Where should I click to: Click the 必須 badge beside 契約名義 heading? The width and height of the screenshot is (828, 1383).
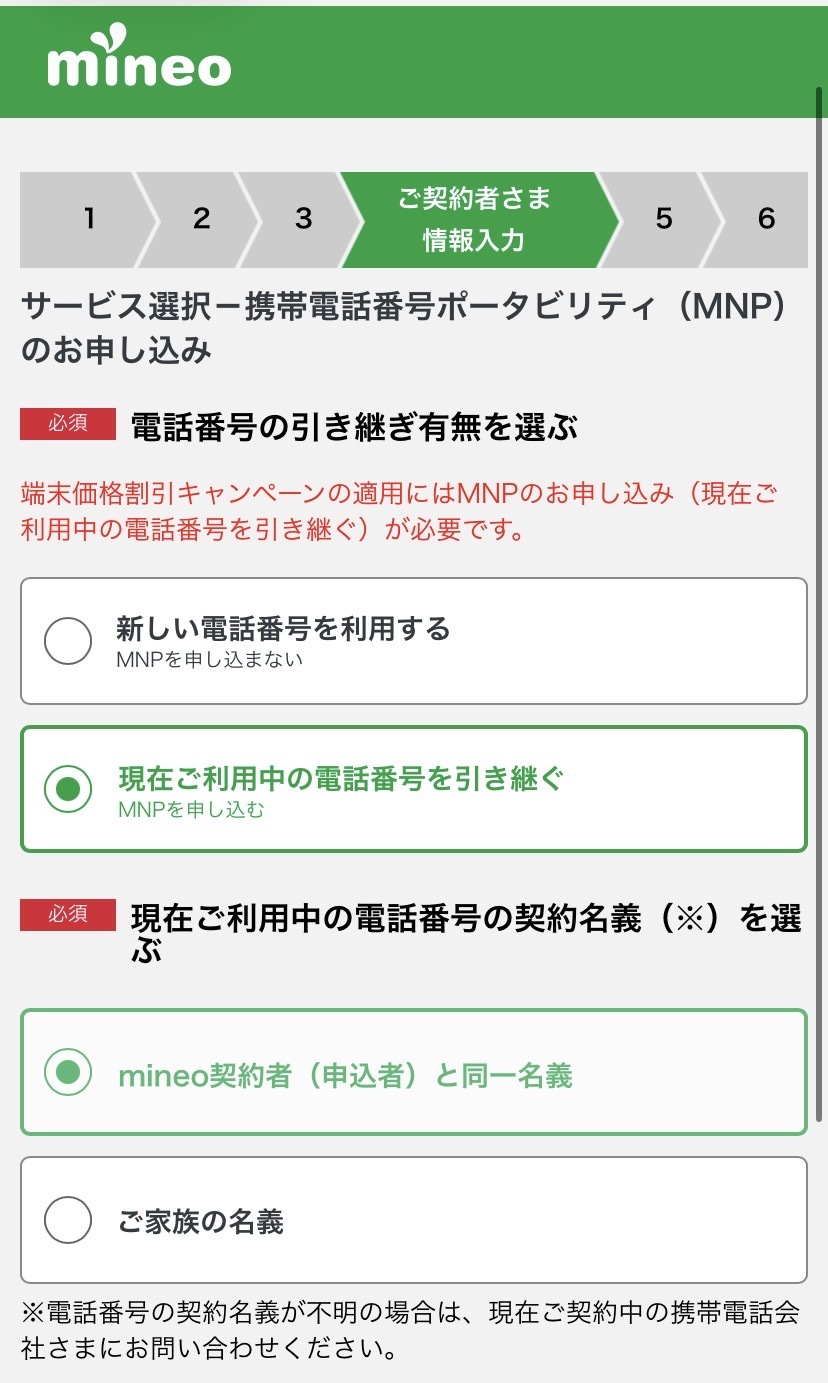68,914
